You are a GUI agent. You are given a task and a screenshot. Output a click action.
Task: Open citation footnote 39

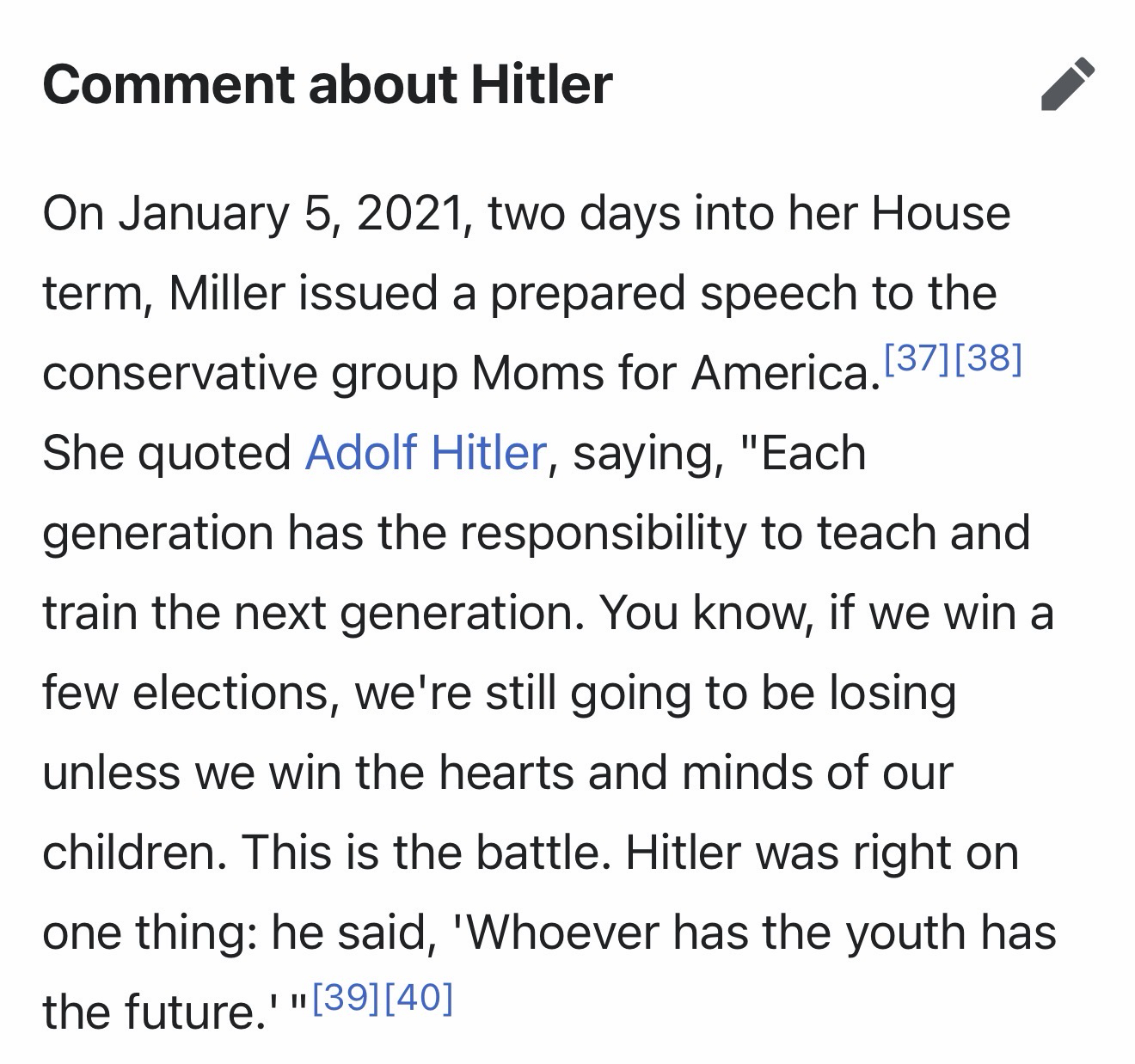(x=347, y=997)
